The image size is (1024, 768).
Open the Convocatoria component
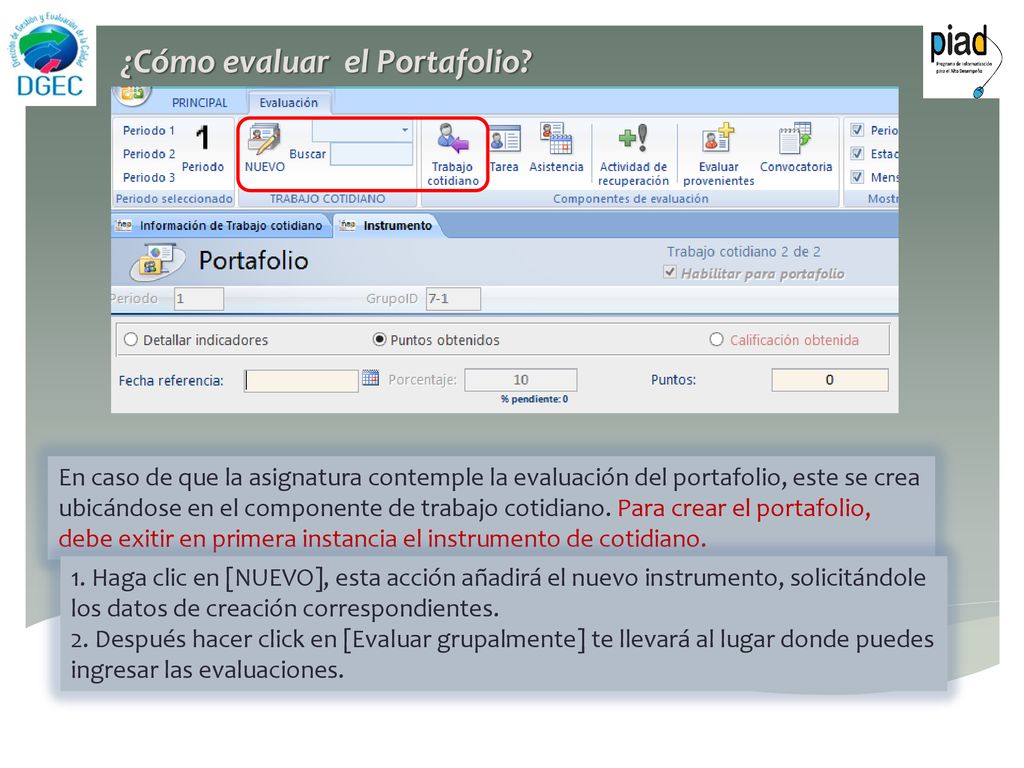coord(795,148)
